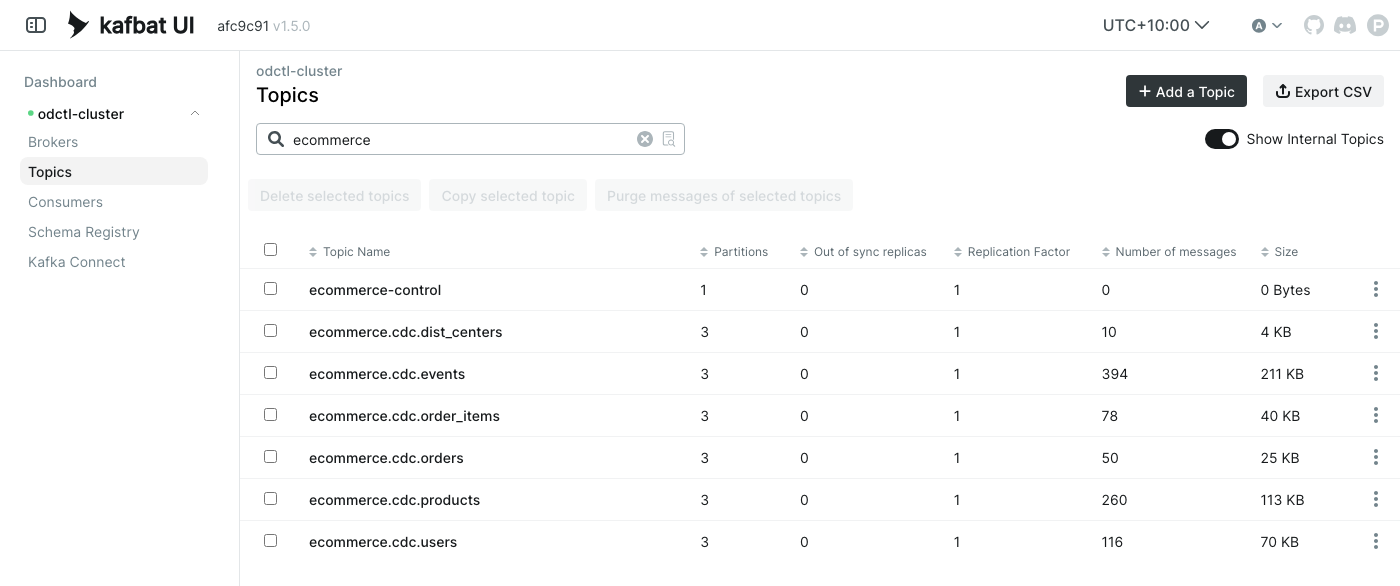Open the Discord community icon

pos(1345,25)
